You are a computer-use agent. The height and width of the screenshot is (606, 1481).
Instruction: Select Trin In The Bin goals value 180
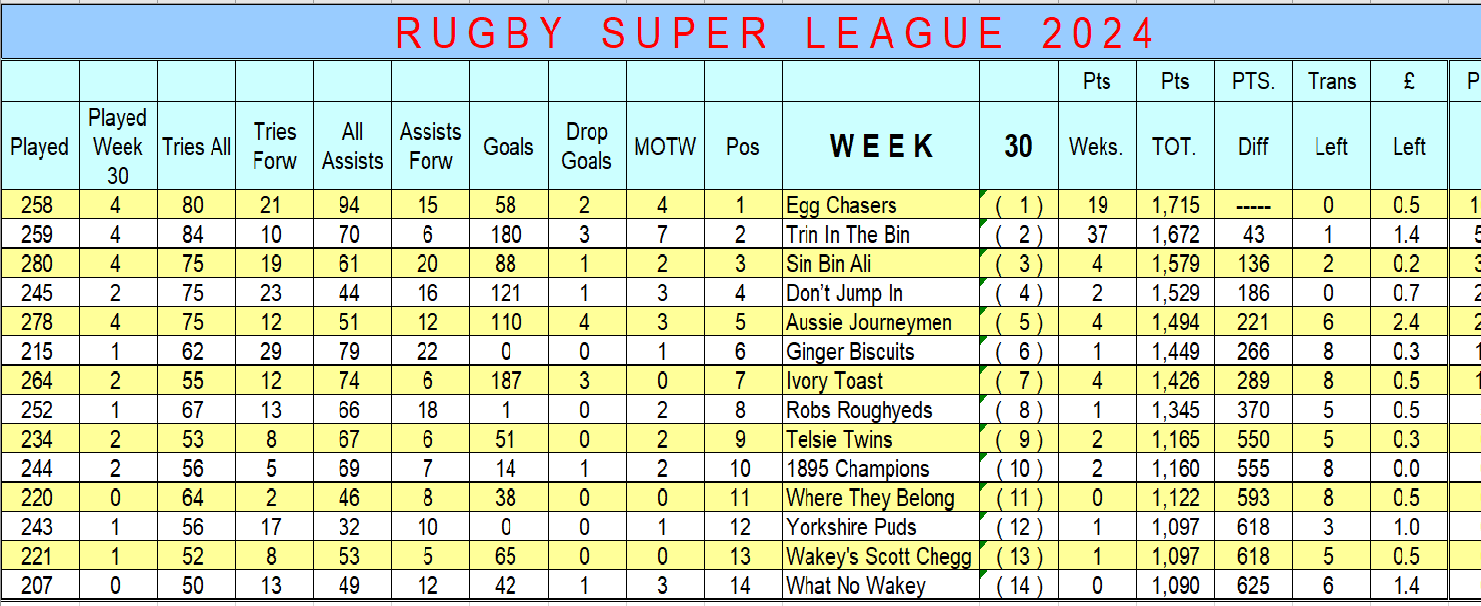coord(508,234)
